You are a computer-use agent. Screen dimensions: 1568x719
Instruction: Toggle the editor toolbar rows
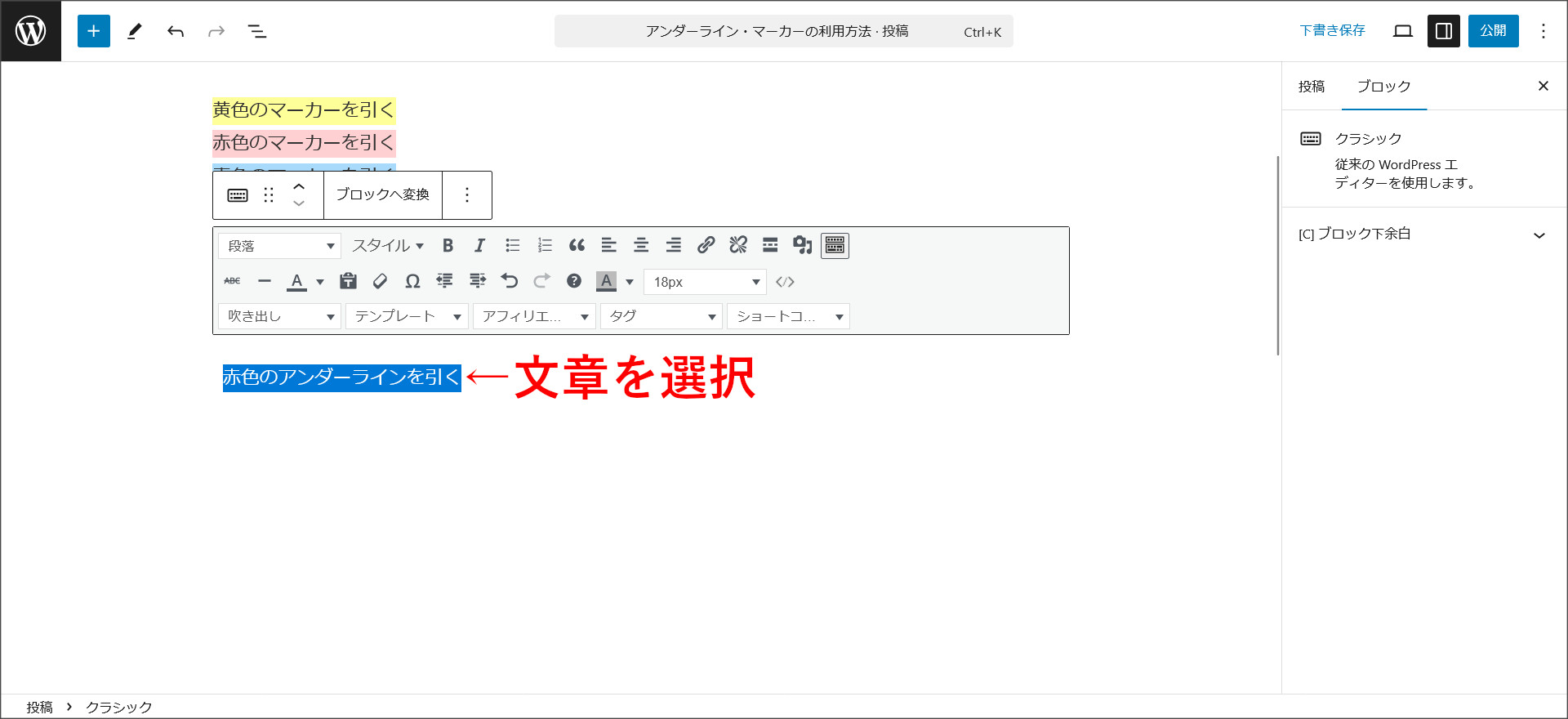(x=835, y=245)
